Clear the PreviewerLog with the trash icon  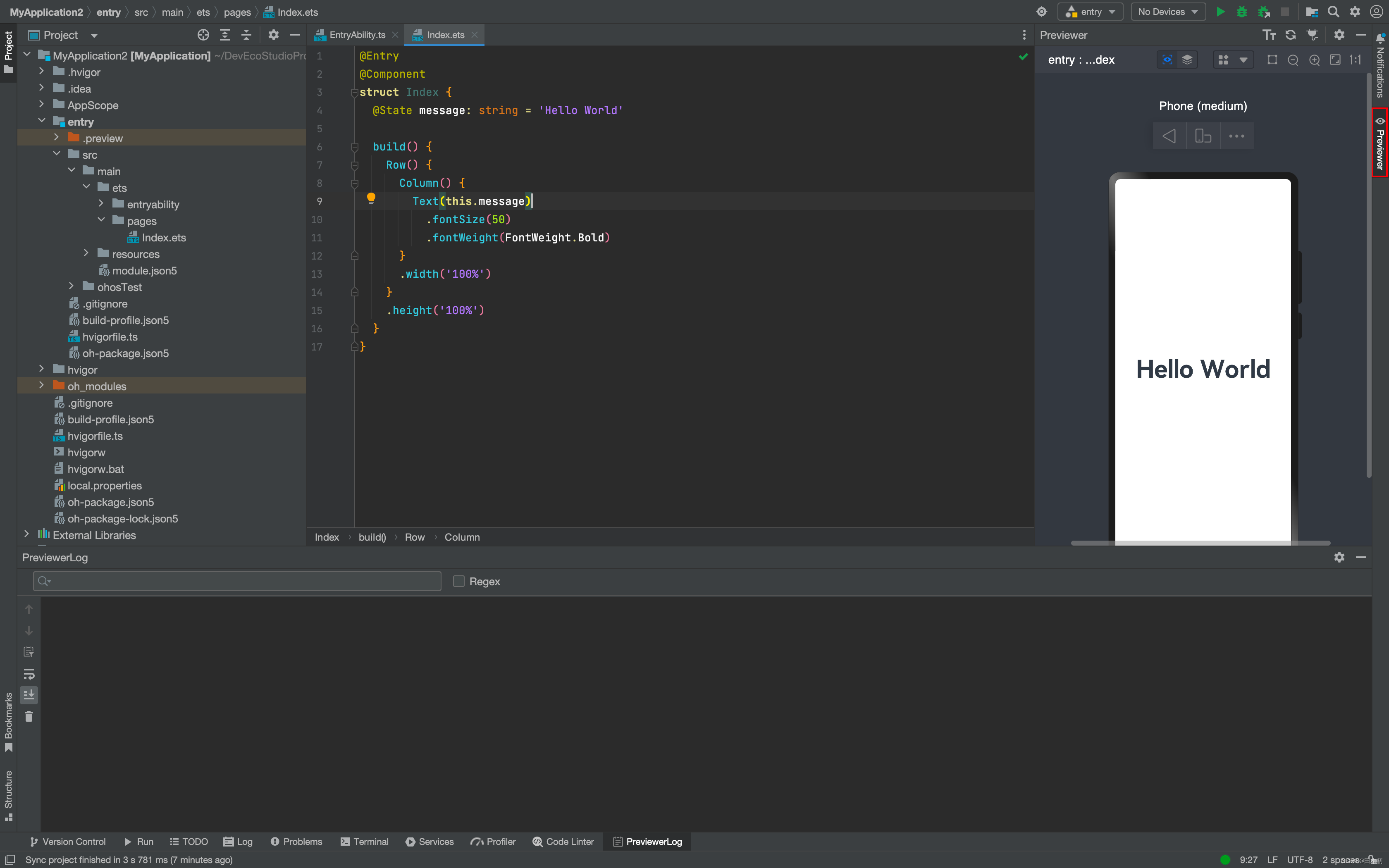pyautogui.click(x=29, y=716)
